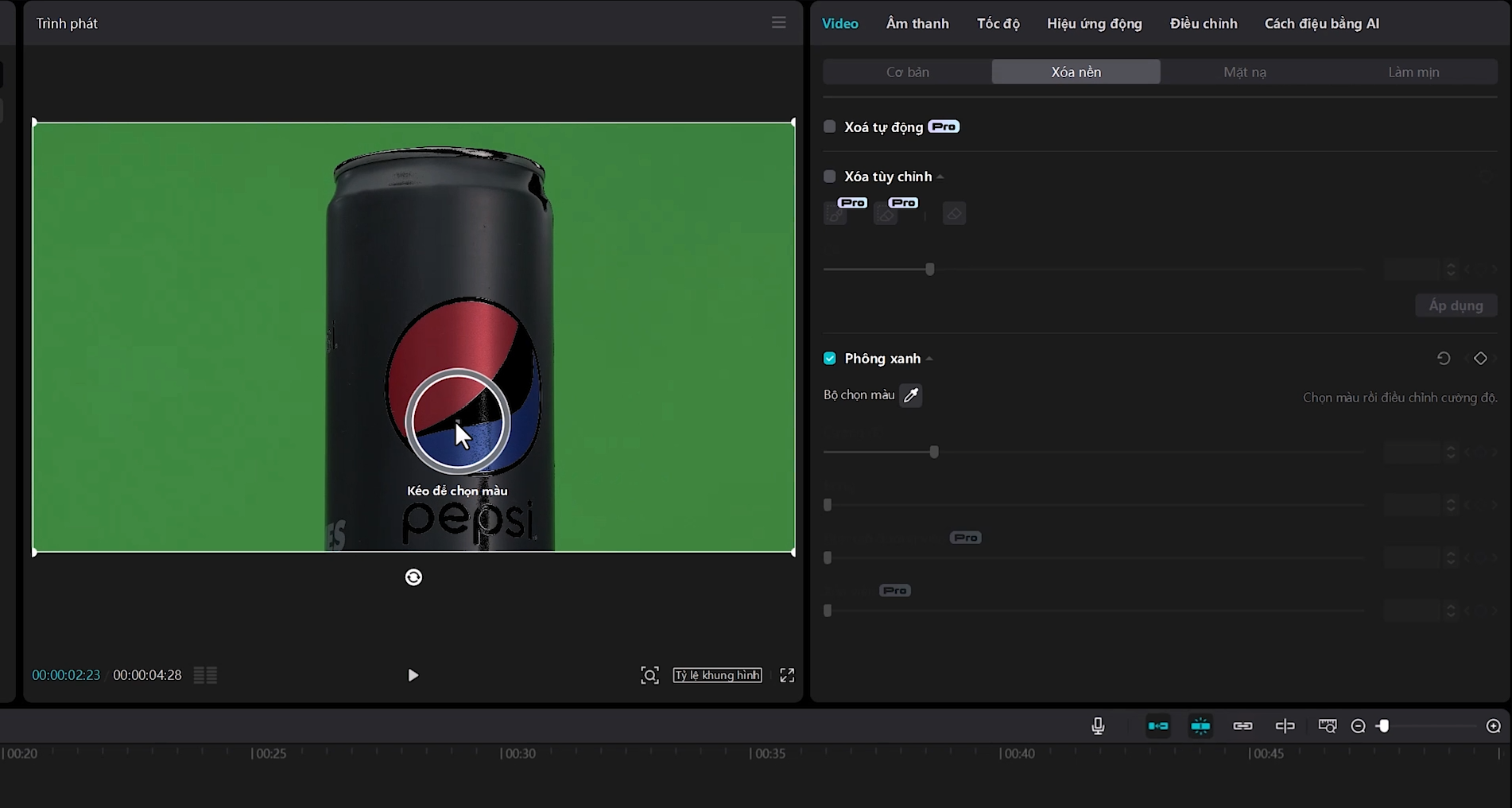The width and height of the screenshot is (1512, 808).
Task: Enable the Xoá tự động checkbox
Action: tap(830, 126)
